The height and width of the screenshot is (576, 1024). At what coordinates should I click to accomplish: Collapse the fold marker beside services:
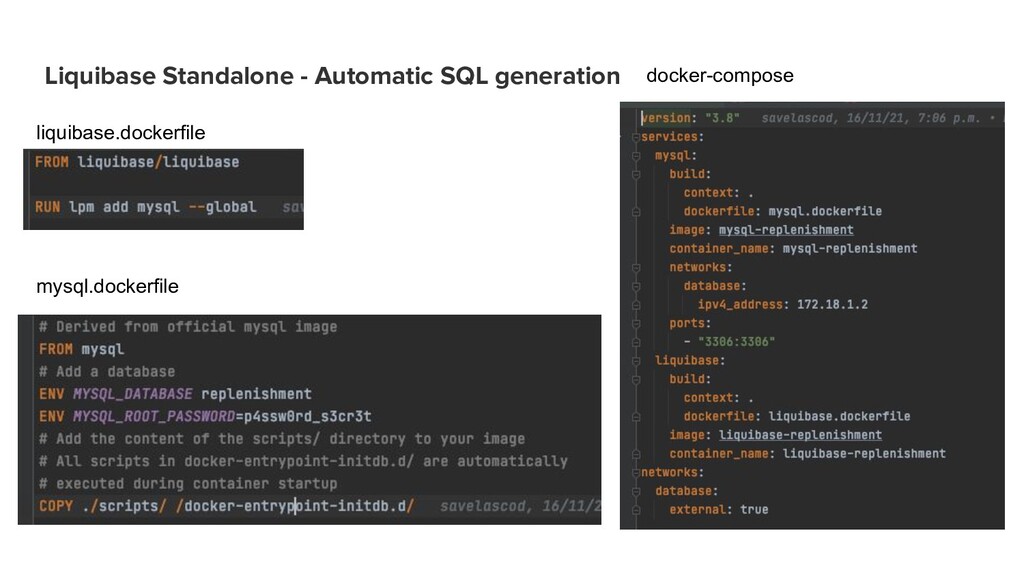point(635,137)
